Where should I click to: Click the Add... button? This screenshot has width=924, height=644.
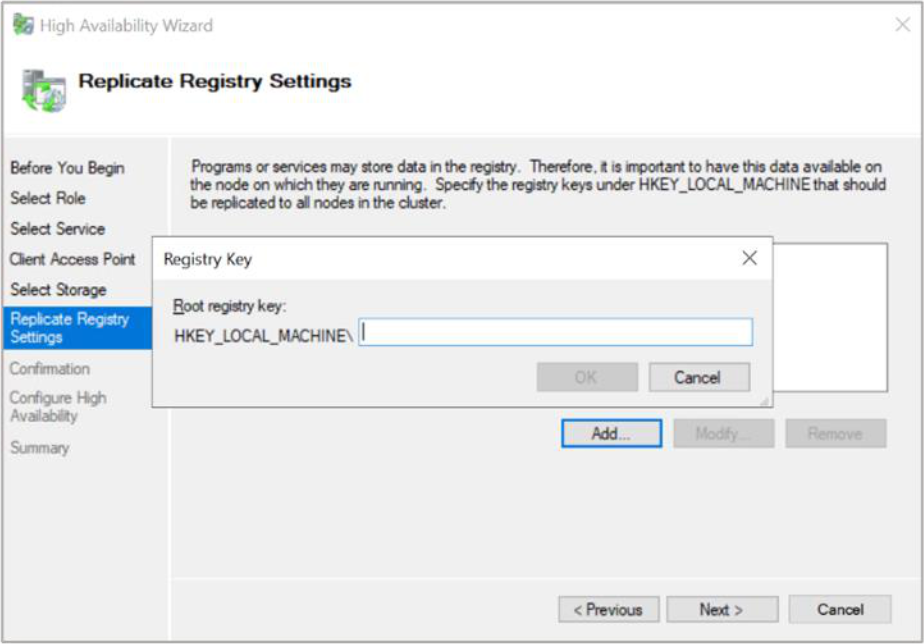(611, 433)
